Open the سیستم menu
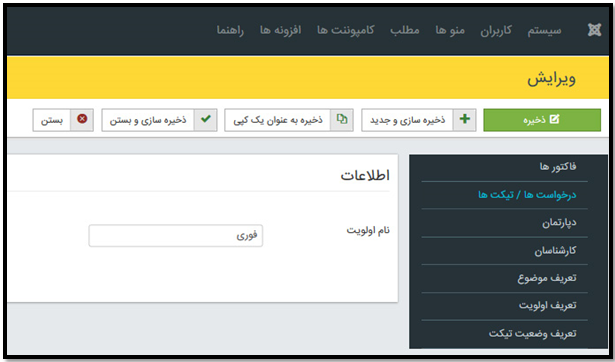Image resolution: width=615 pixels, height=362 pixels. [x=544, y=30]
